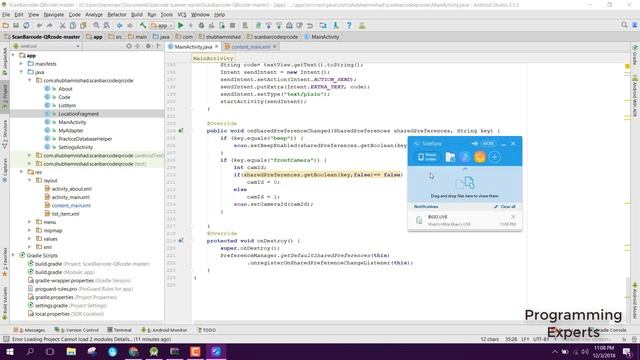The height and width of the screenshot is (360, 640).
Task: Click the Undo toolbar arrow
Action: click(39, 25)
